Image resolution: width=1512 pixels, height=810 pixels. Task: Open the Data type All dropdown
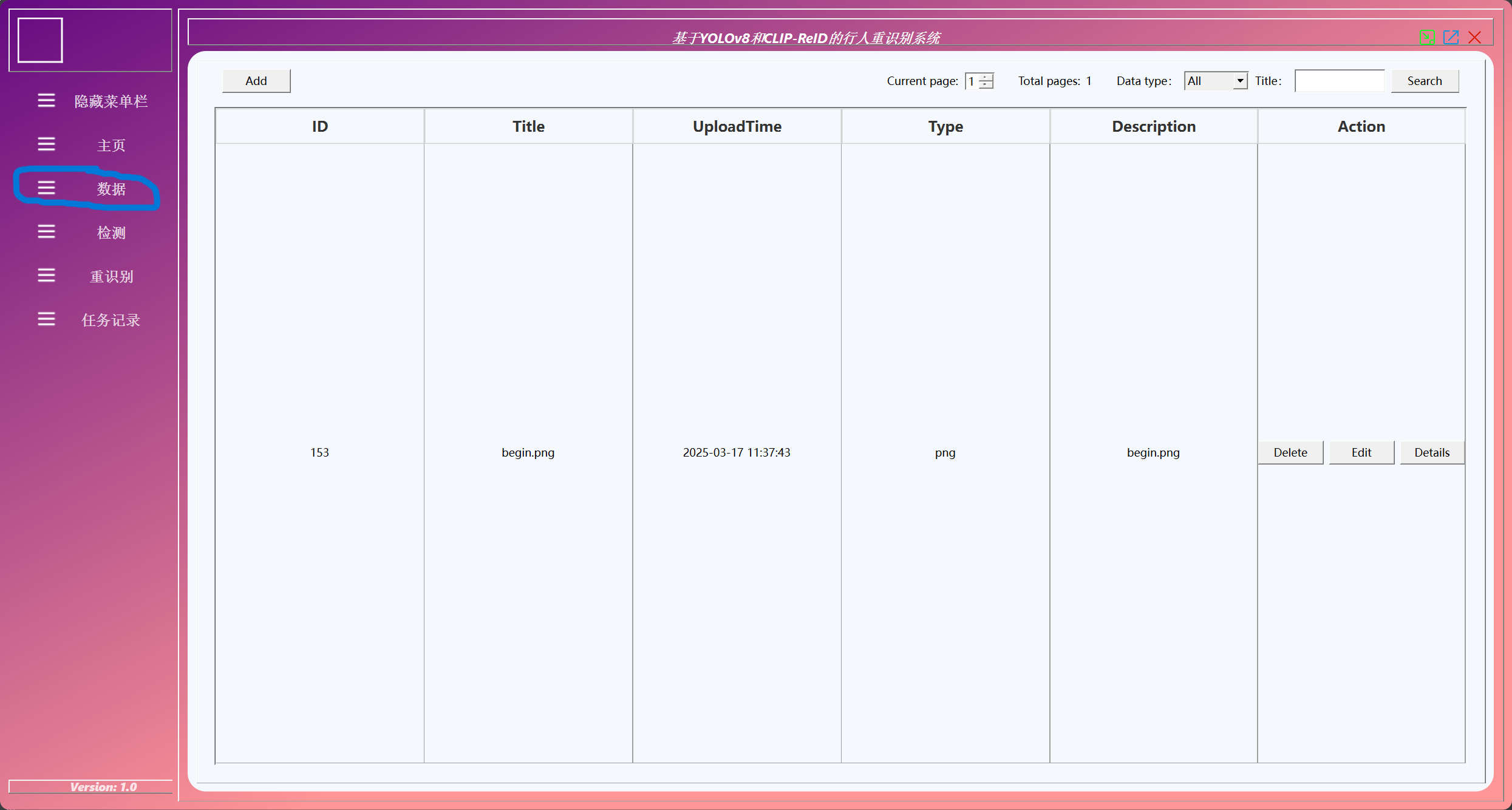[x=1215, y=81]
